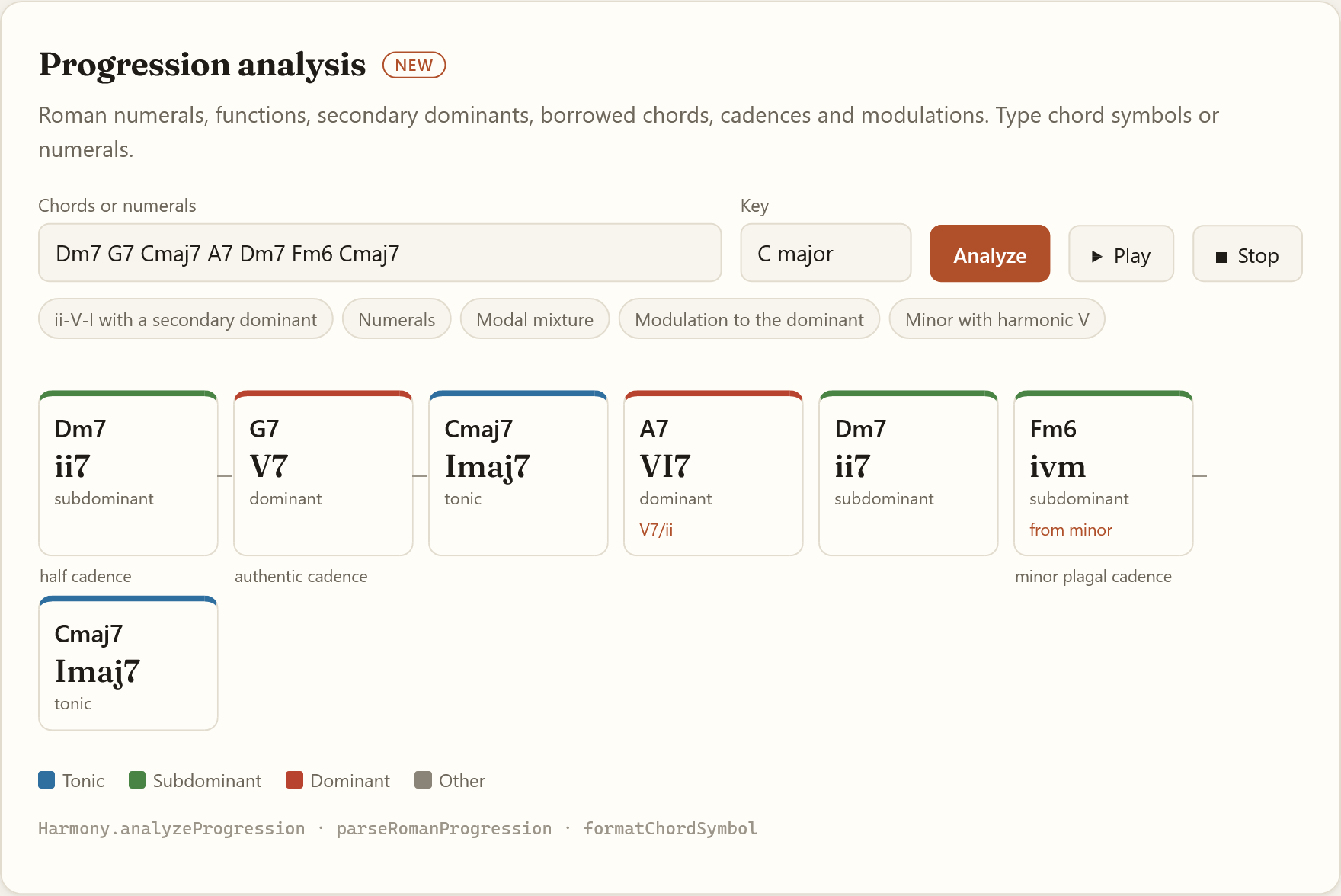
Task: Open the A7 VI7 chord card
Action: click(713, 473)
